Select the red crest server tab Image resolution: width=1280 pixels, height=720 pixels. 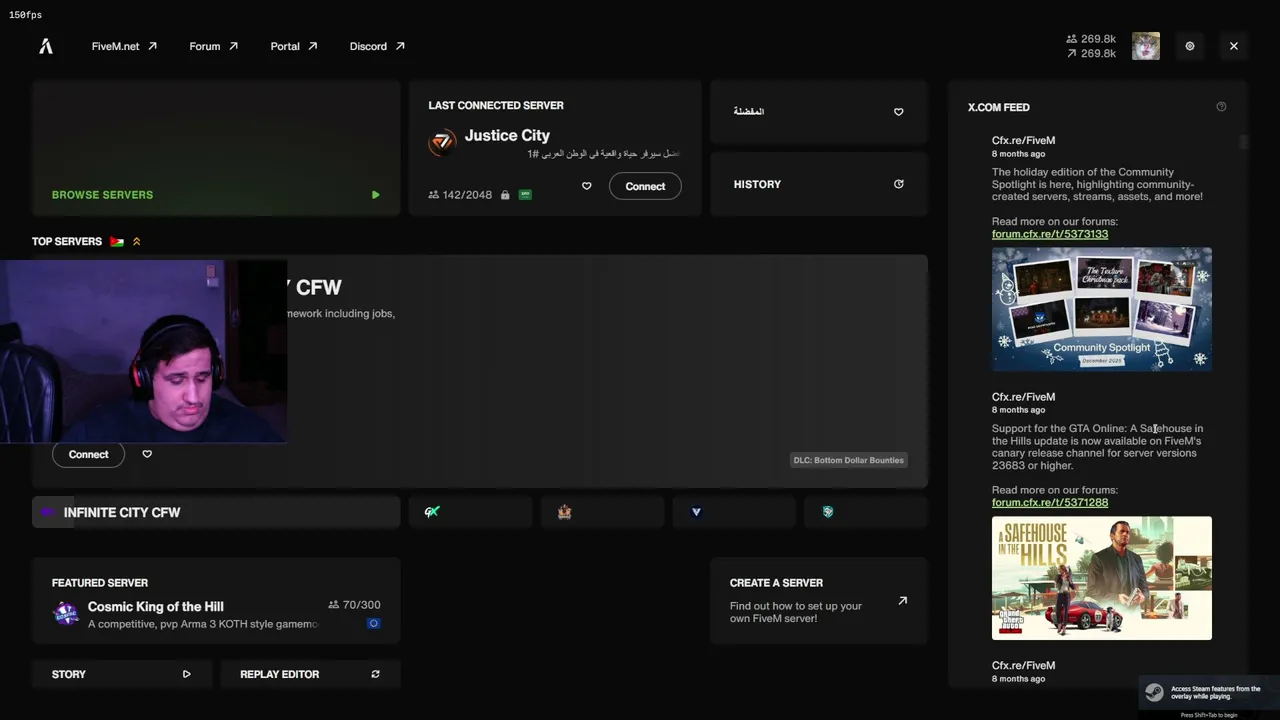pos(601,512)
